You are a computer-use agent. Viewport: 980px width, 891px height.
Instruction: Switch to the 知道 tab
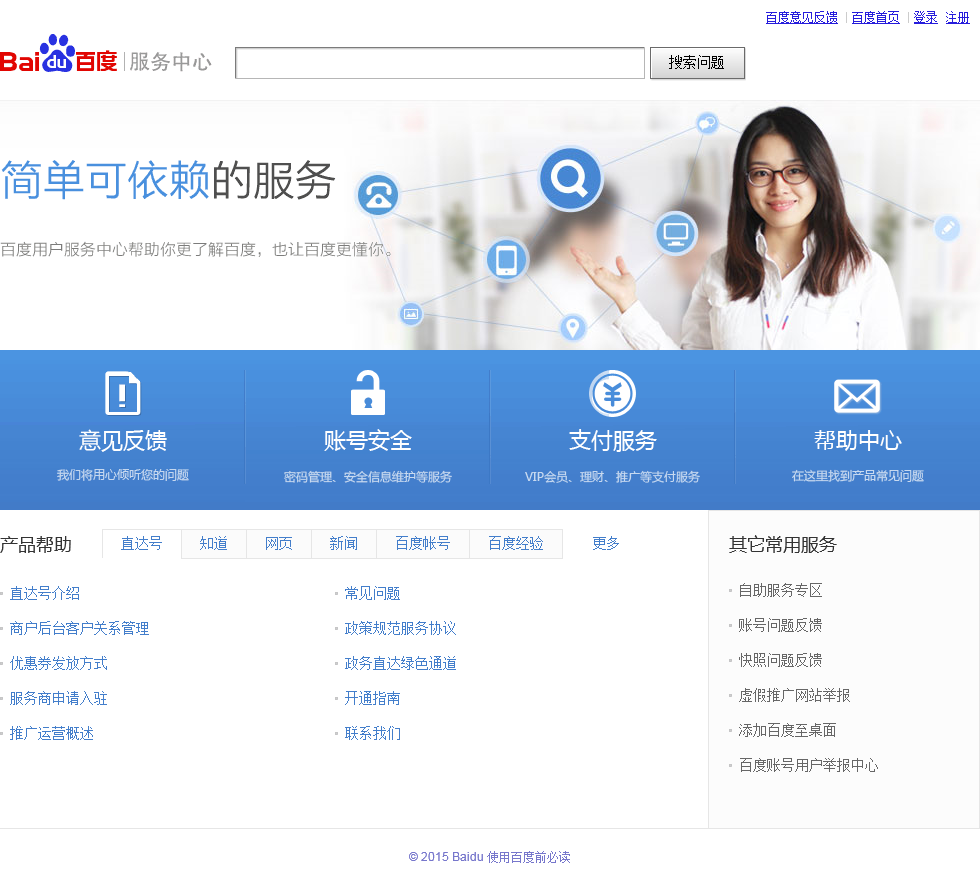coord(214,544)
